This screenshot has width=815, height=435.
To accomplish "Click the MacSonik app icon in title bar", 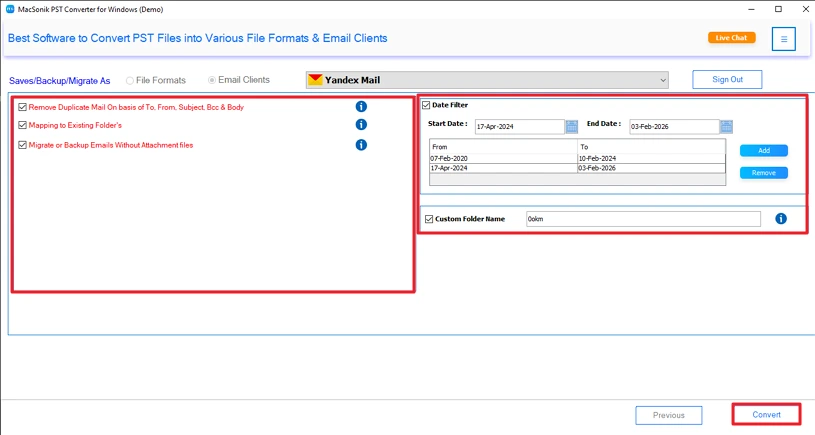I will tap(10, 9).
